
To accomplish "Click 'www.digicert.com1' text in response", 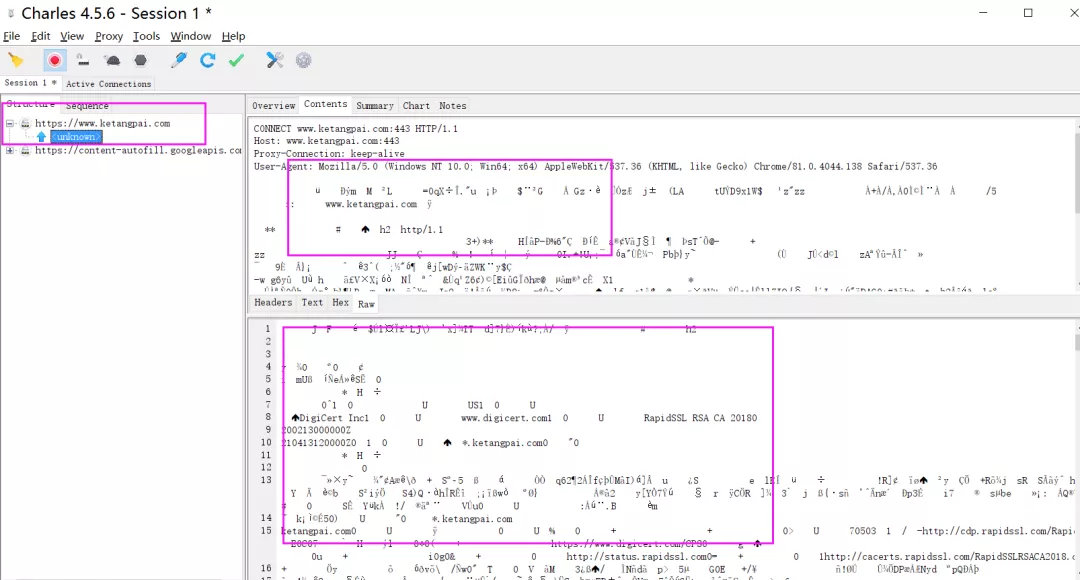I will tap(506, 417).
